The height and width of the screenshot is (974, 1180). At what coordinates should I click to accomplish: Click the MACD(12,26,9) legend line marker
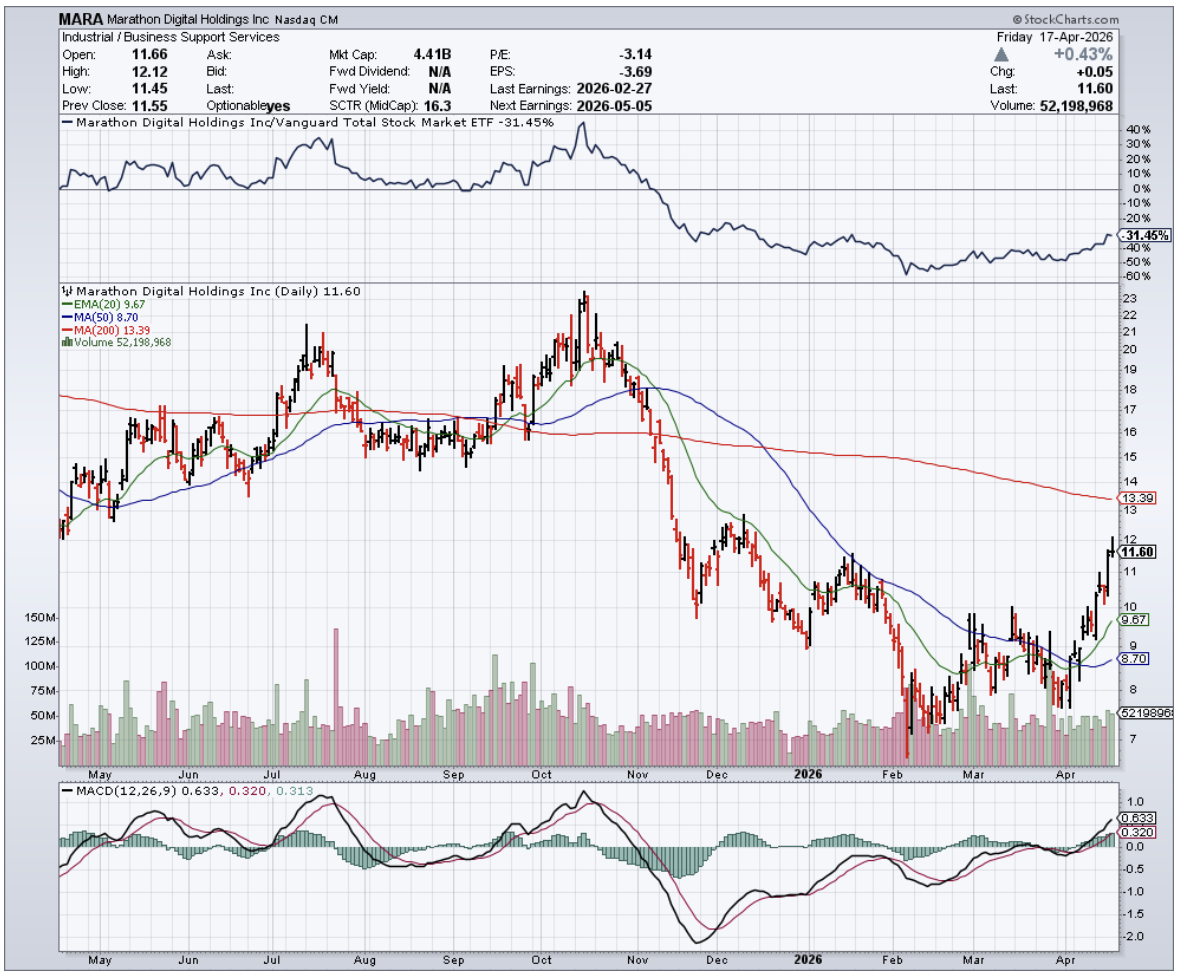click(x=69, y=791)
